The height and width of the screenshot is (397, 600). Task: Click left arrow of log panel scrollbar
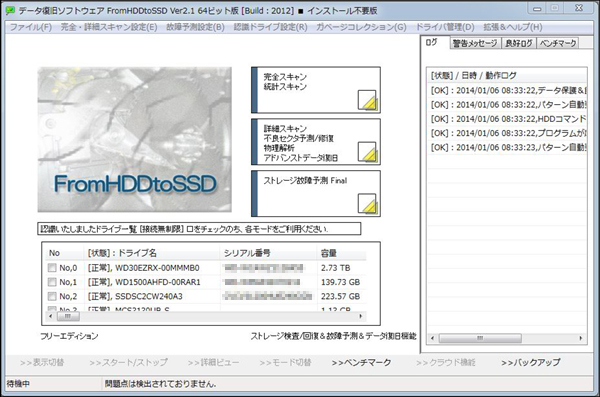[x=432, y=338]
